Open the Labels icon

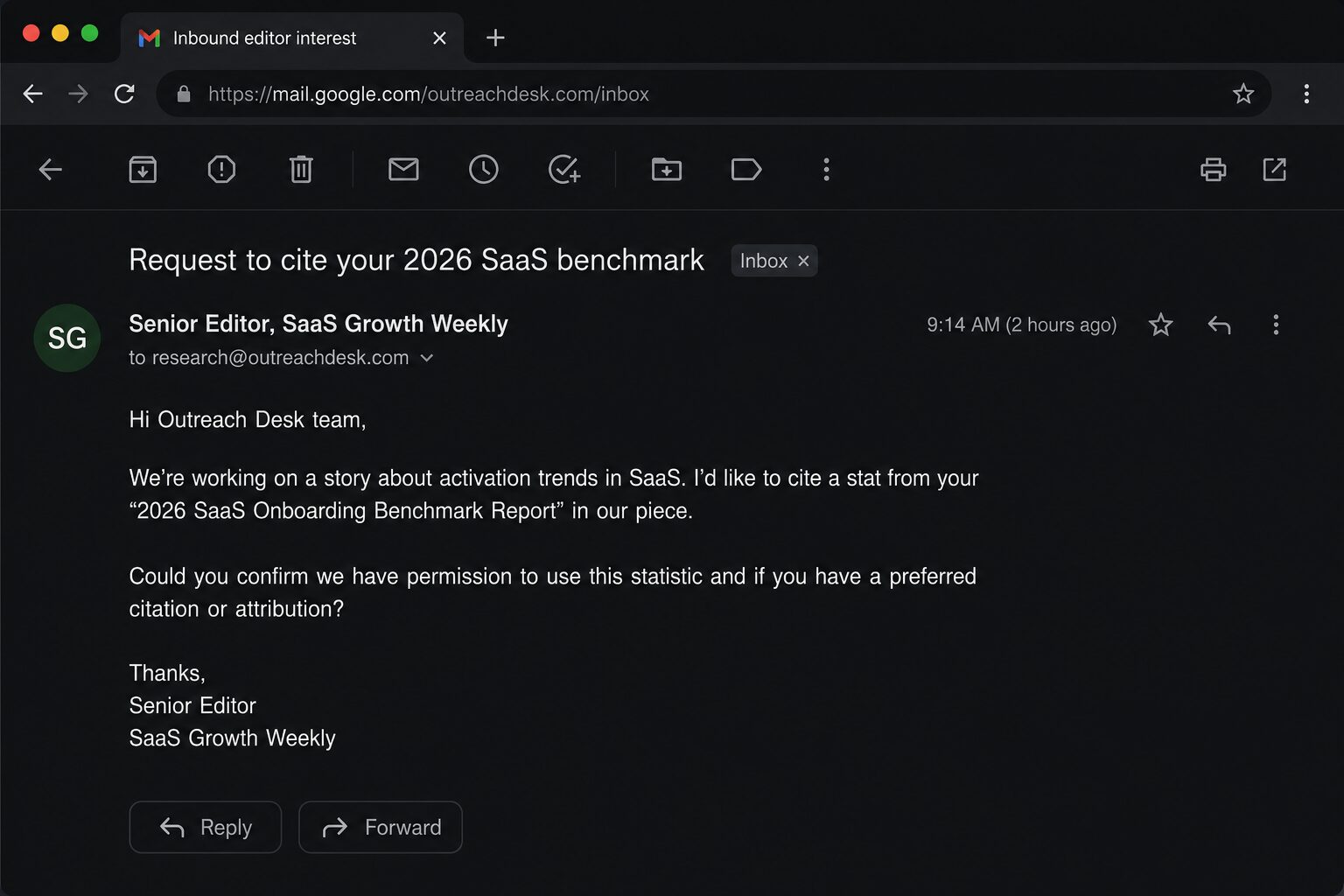[x=746, y=170]
